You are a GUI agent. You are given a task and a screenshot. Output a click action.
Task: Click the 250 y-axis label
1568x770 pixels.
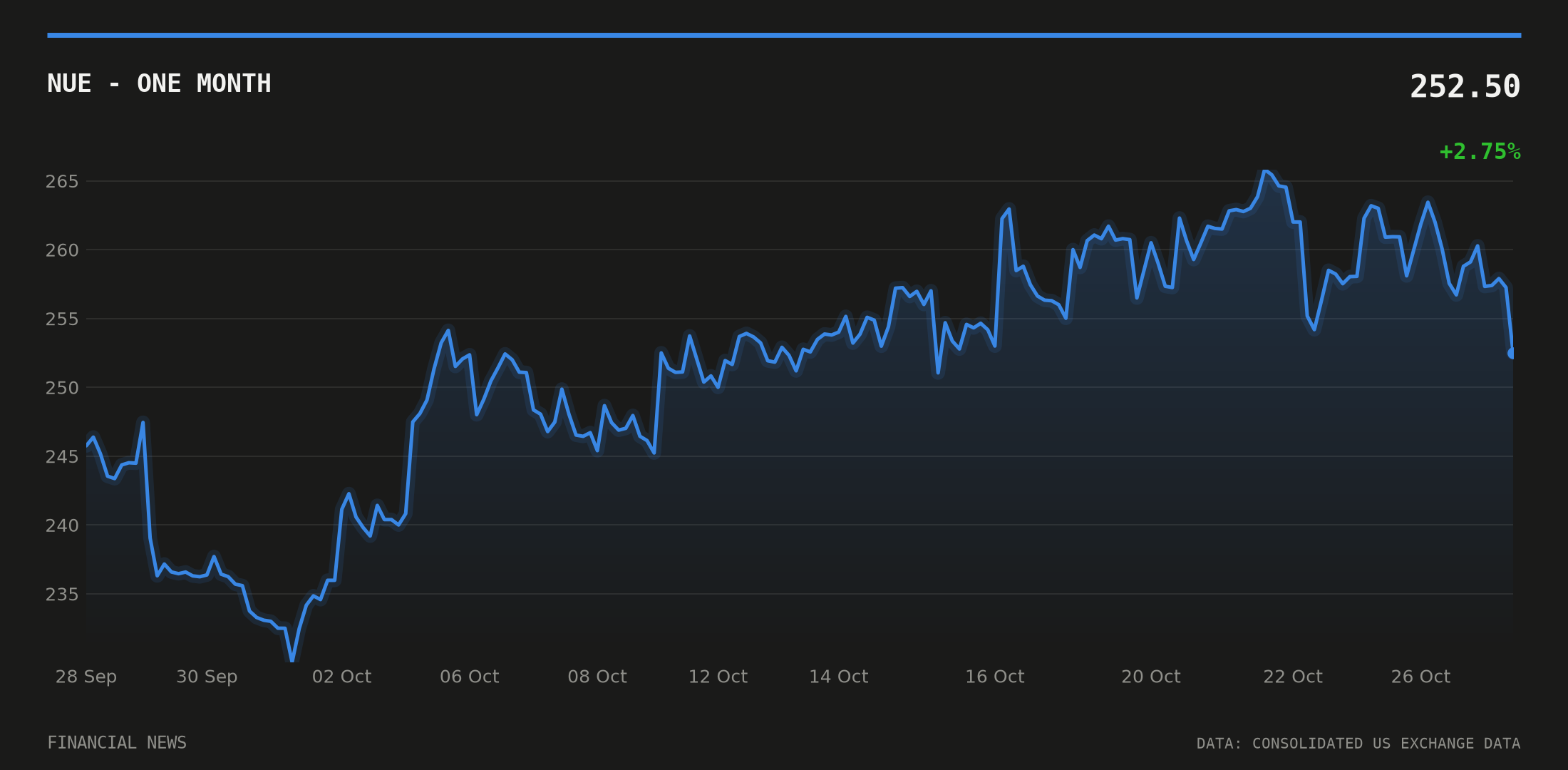point(62,388)
